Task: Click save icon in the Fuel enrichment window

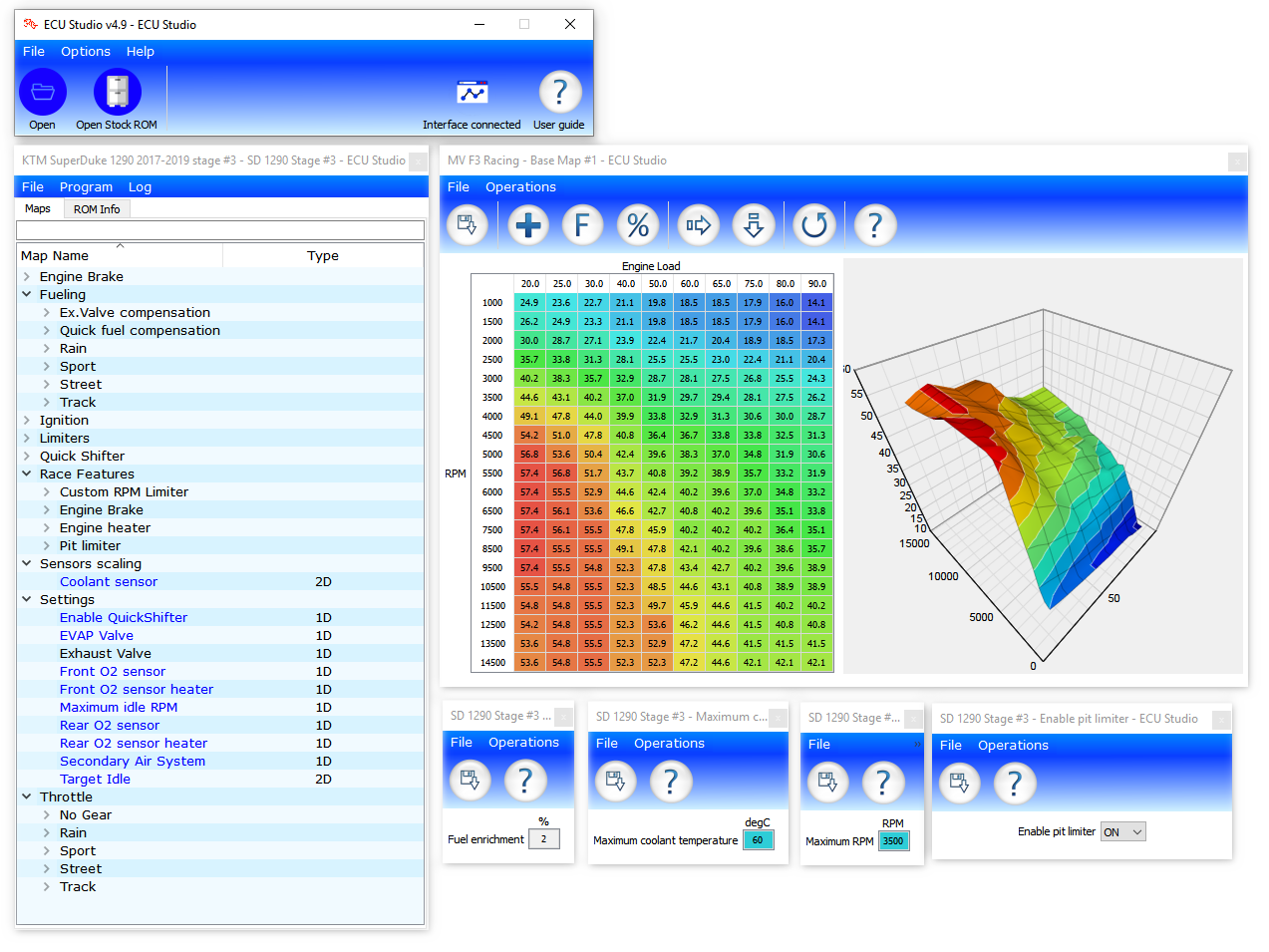Action: 470,781
